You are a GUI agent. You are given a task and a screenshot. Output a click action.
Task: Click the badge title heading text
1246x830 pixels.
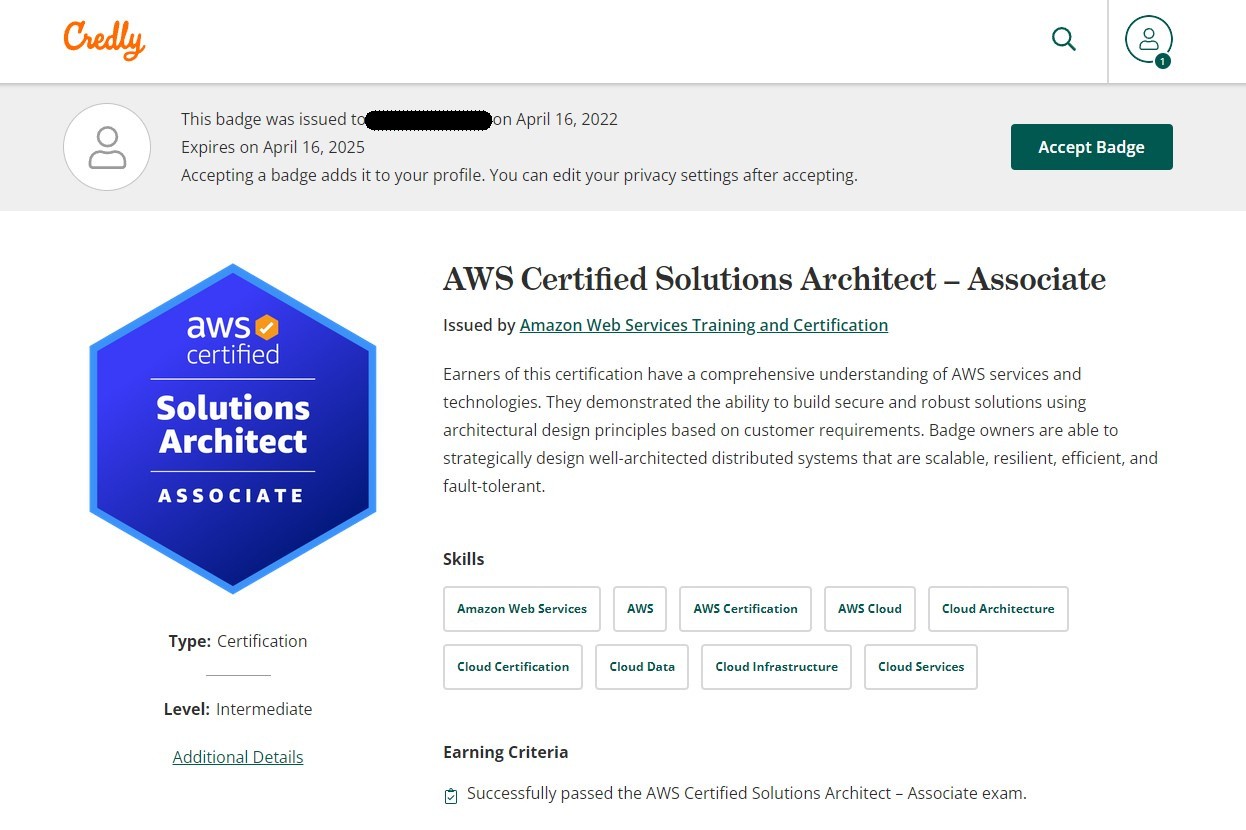(774, 279)
